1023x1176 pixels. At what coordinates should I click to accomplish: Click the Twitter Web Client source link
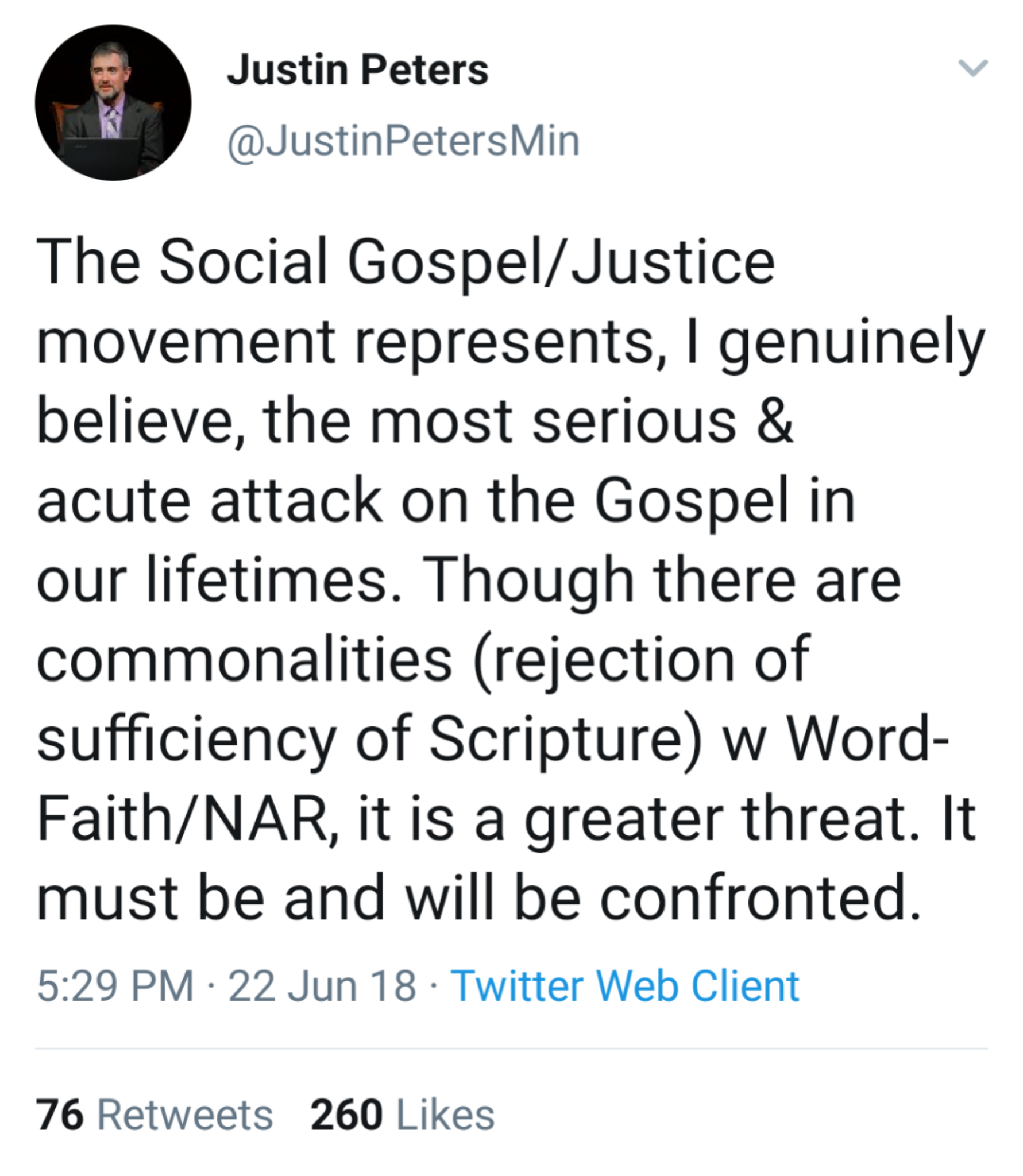(x=625, y=986)
